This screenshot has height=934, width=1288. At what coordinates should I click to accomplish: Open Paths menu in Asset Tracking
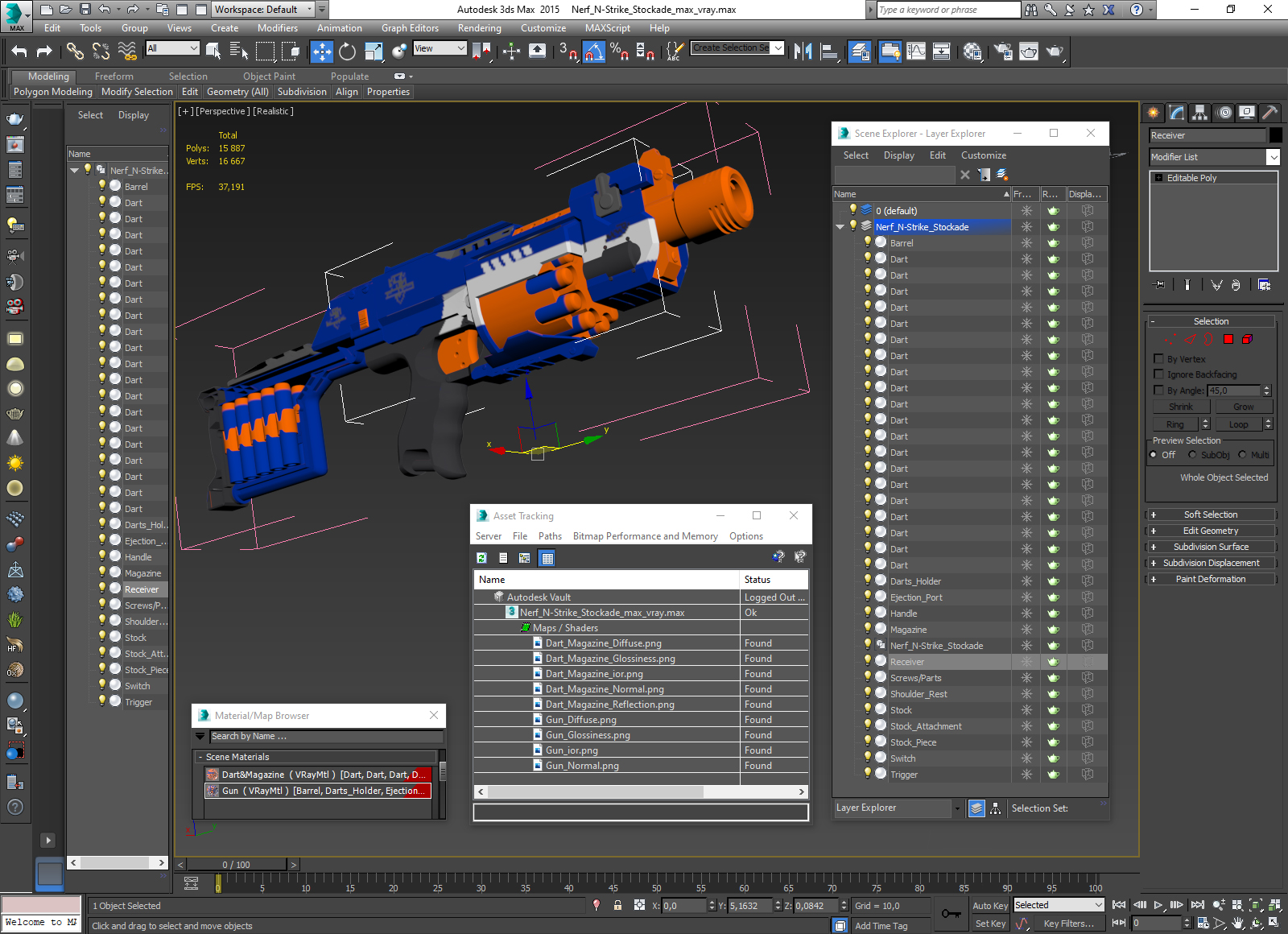pyautogui.click(x=550, y=536)
